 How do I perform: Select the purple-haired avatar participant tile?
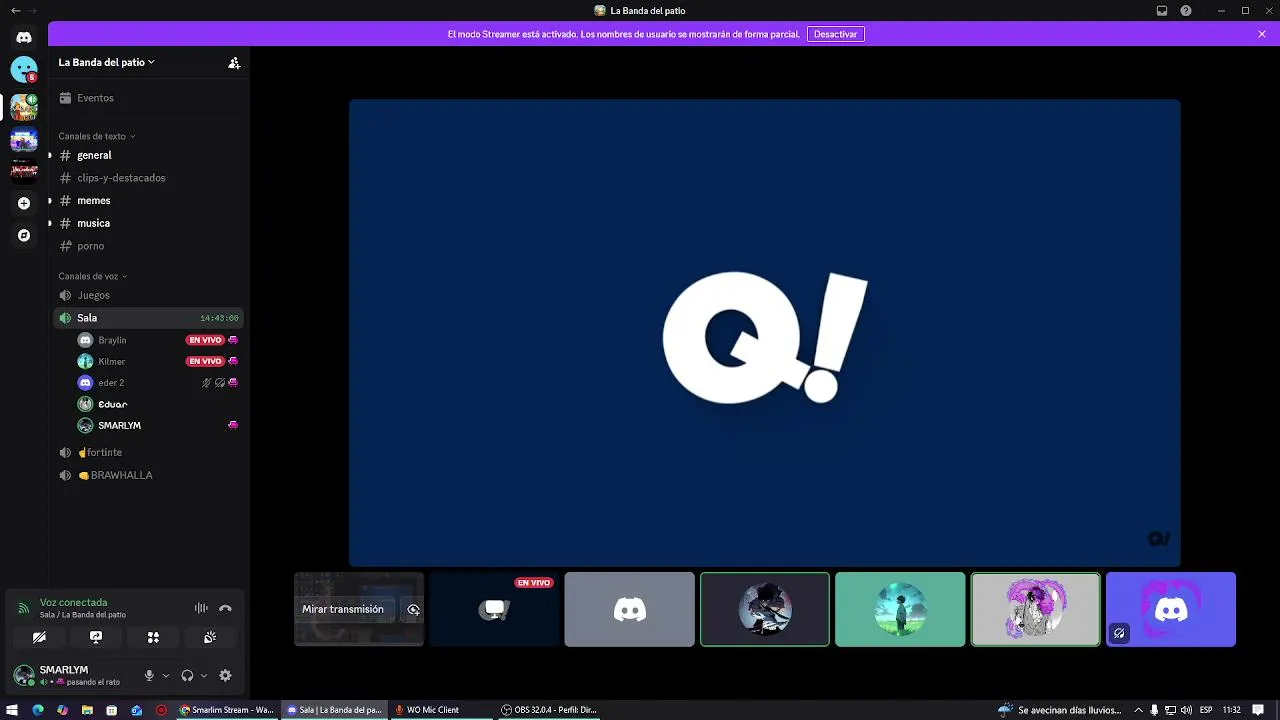coord(1035,609)
